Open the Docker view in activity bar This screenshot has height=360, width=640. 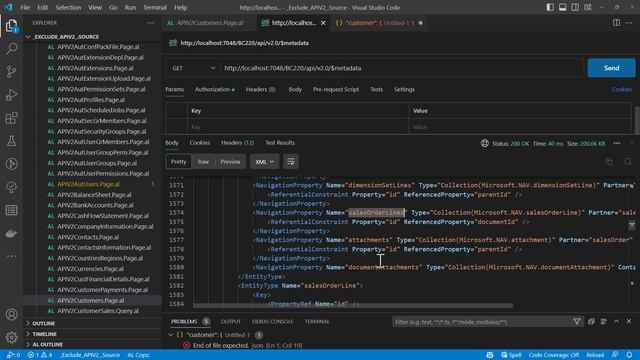click(x=11, y=233)
